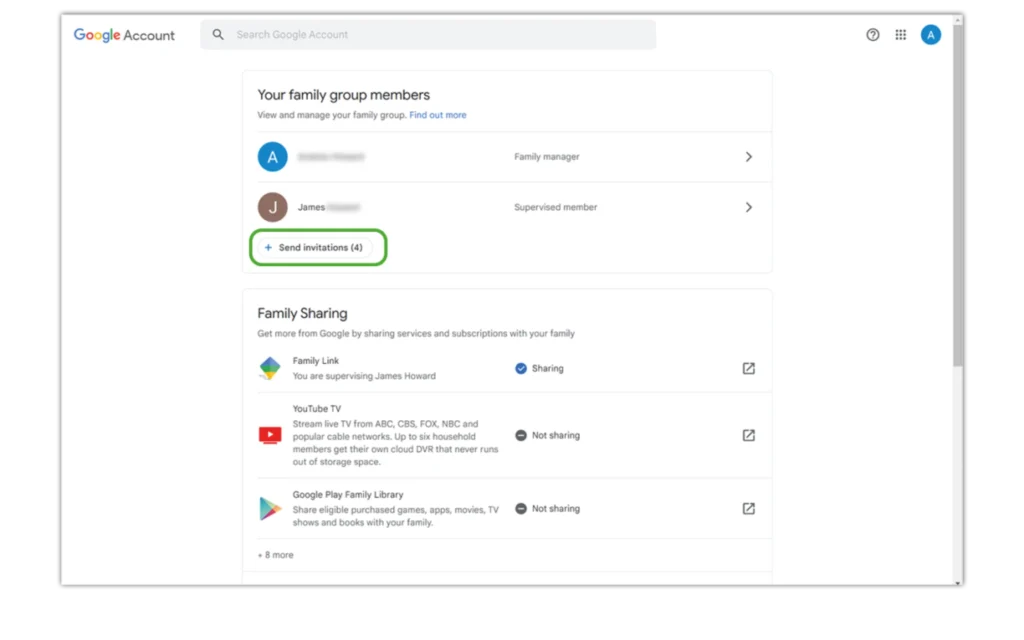Click the Sharing check icon for Family Link
Screen dimensions: 1024x640
520,368
